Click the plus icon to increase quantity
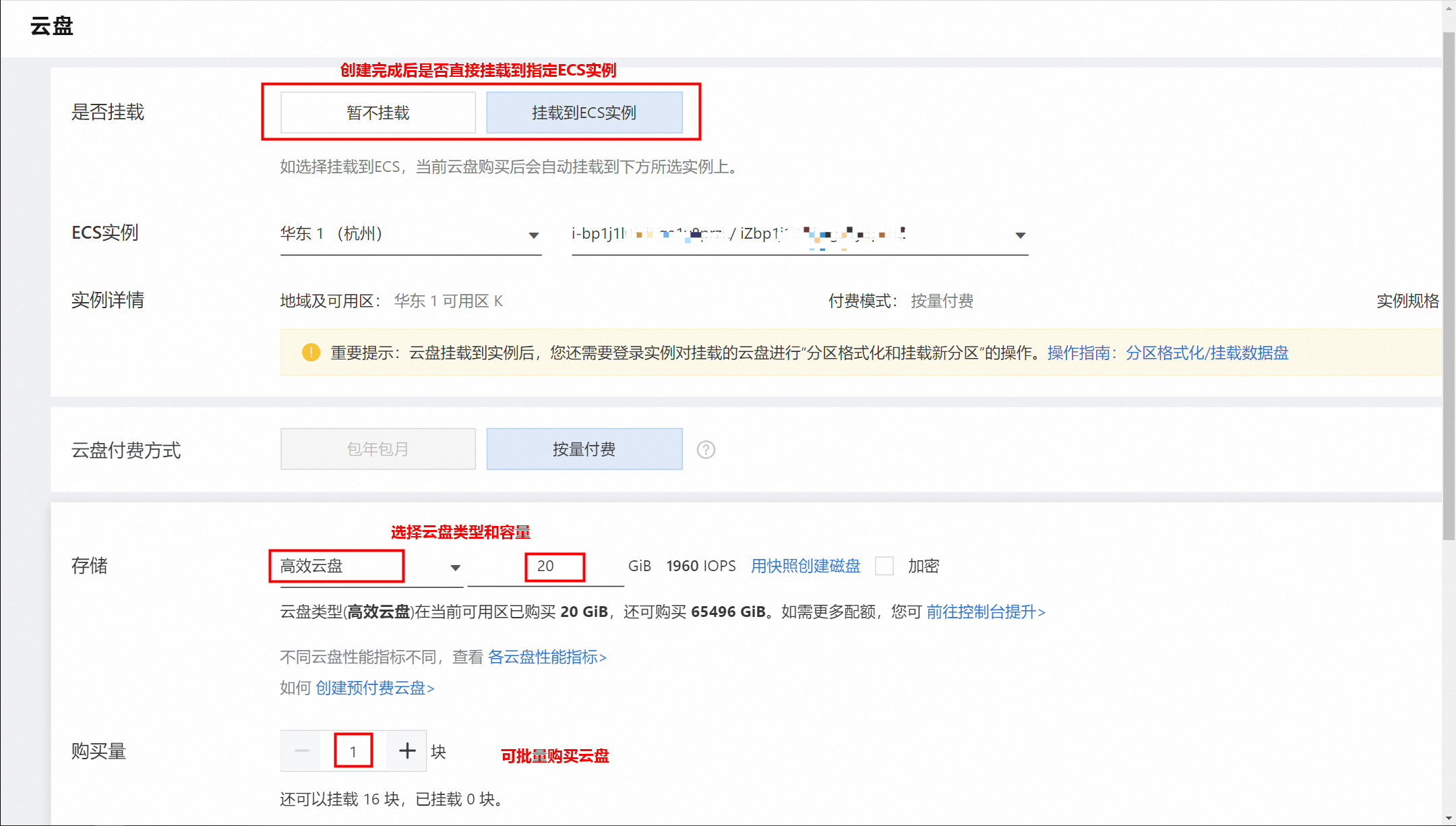Viewport: 1456px width, 826px height. click(x=407, y=750)
